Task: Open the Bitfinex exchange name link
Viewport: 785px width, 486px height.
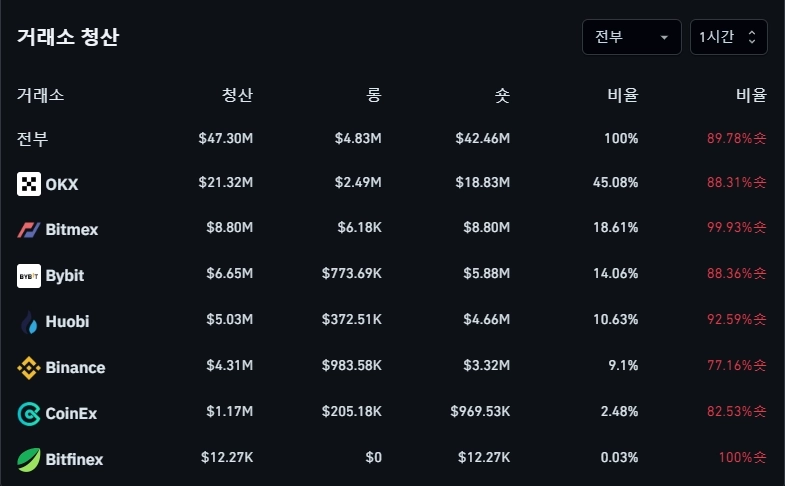Action: [74, 460]
